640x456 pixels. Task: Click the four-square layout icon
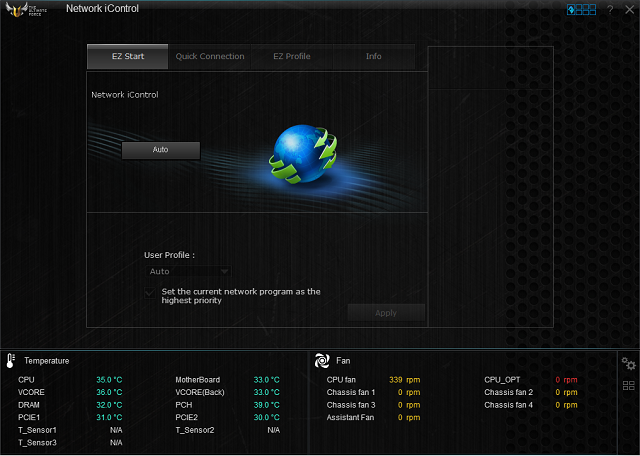(x=628, y=386)
